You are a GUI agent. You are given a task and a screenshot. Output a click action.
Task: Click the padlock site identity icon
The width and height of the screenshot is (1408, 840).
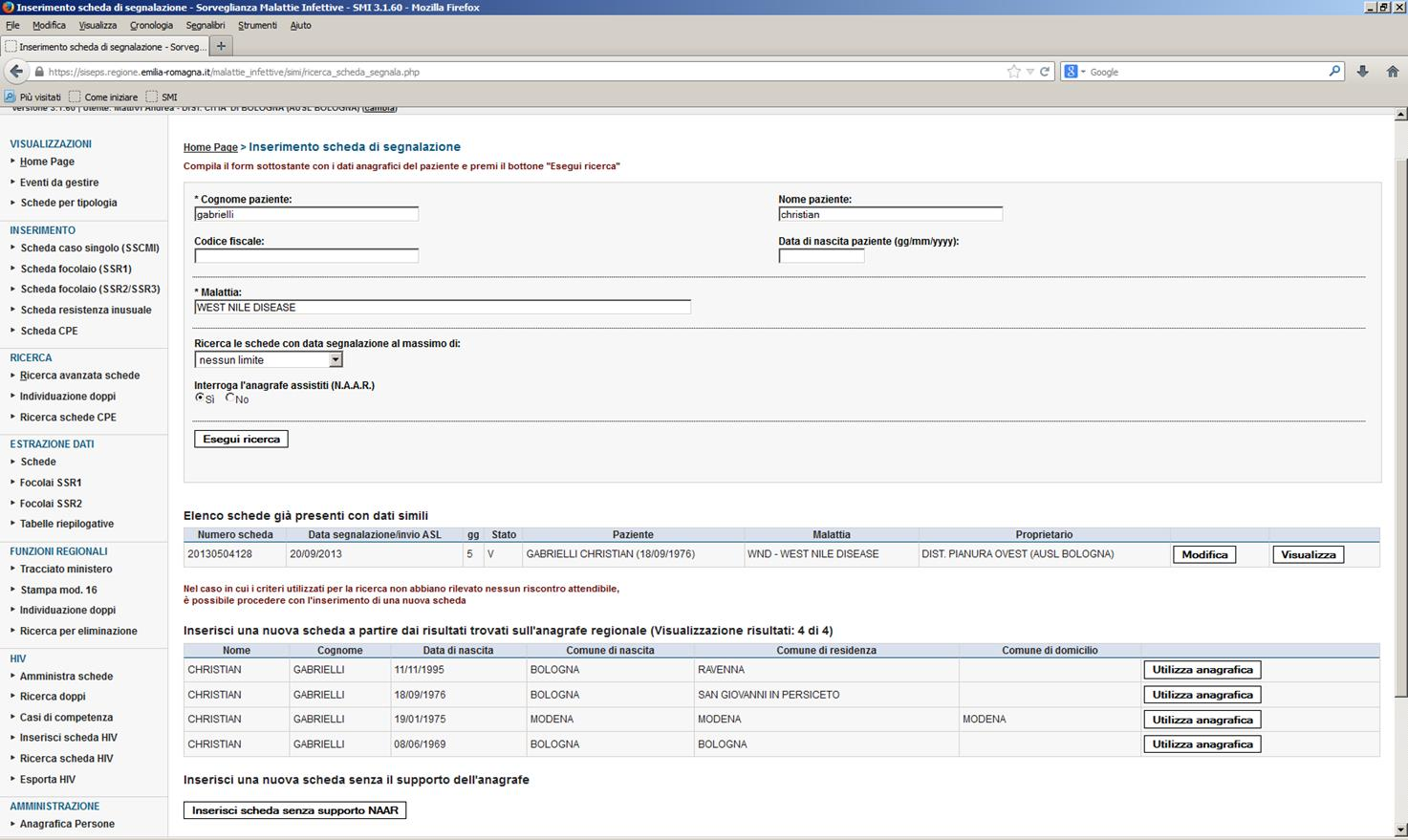[39, 72]
